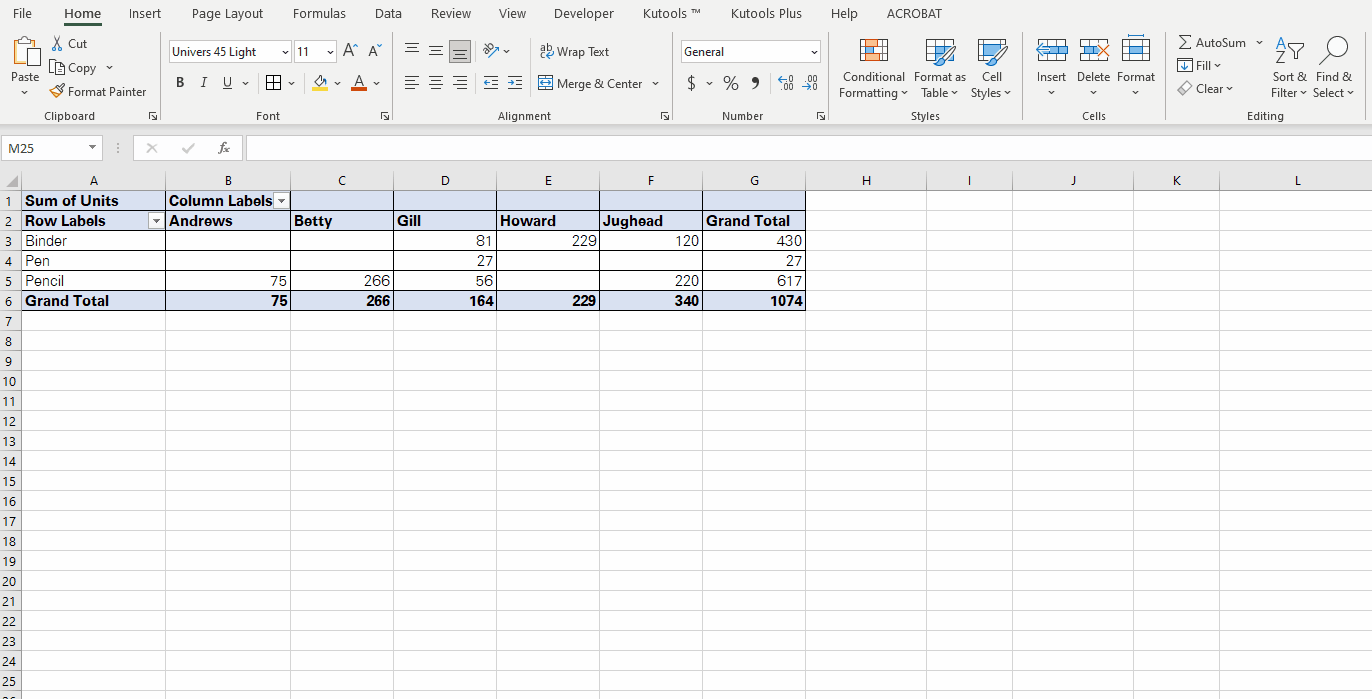Apply the yellow fill color
The image size is (1372, 699).
pos(320,83)
